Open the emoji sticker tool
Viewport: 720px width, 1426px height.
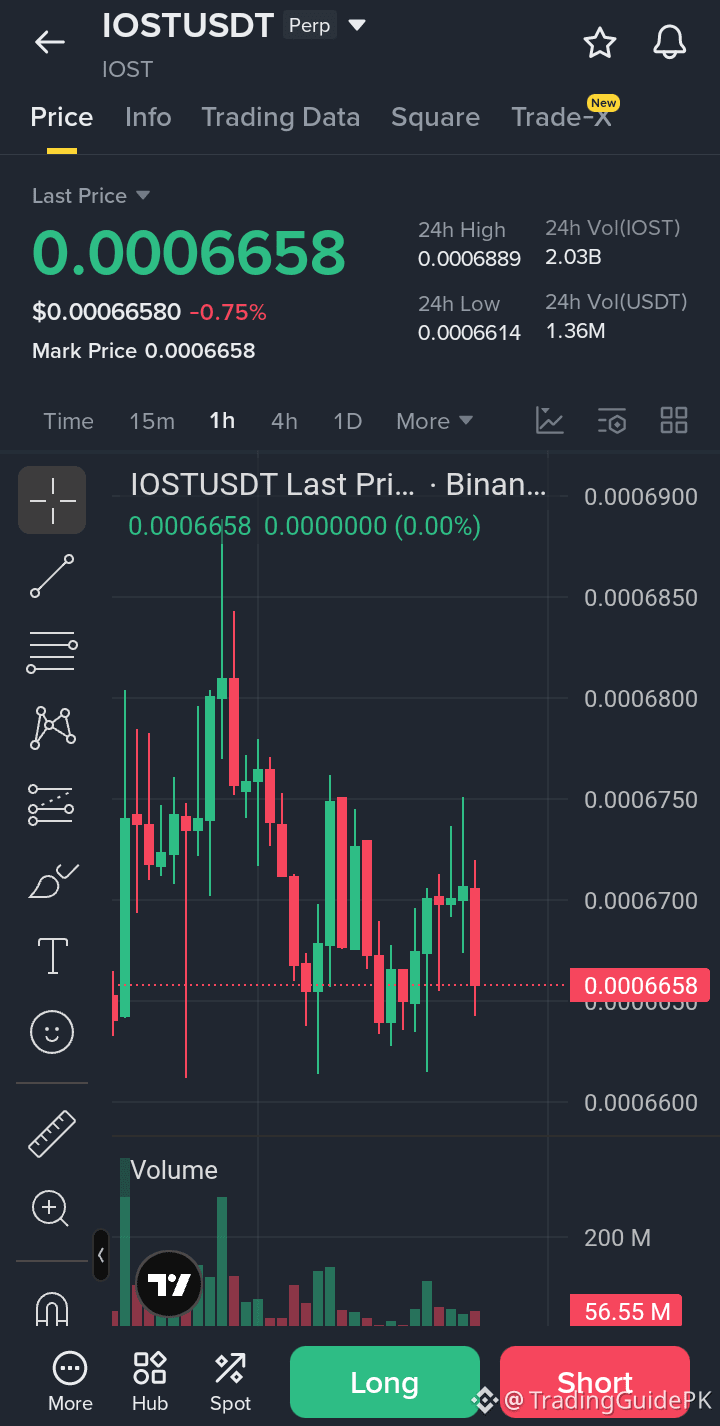pyautogui.click(x=52, y=1030)
